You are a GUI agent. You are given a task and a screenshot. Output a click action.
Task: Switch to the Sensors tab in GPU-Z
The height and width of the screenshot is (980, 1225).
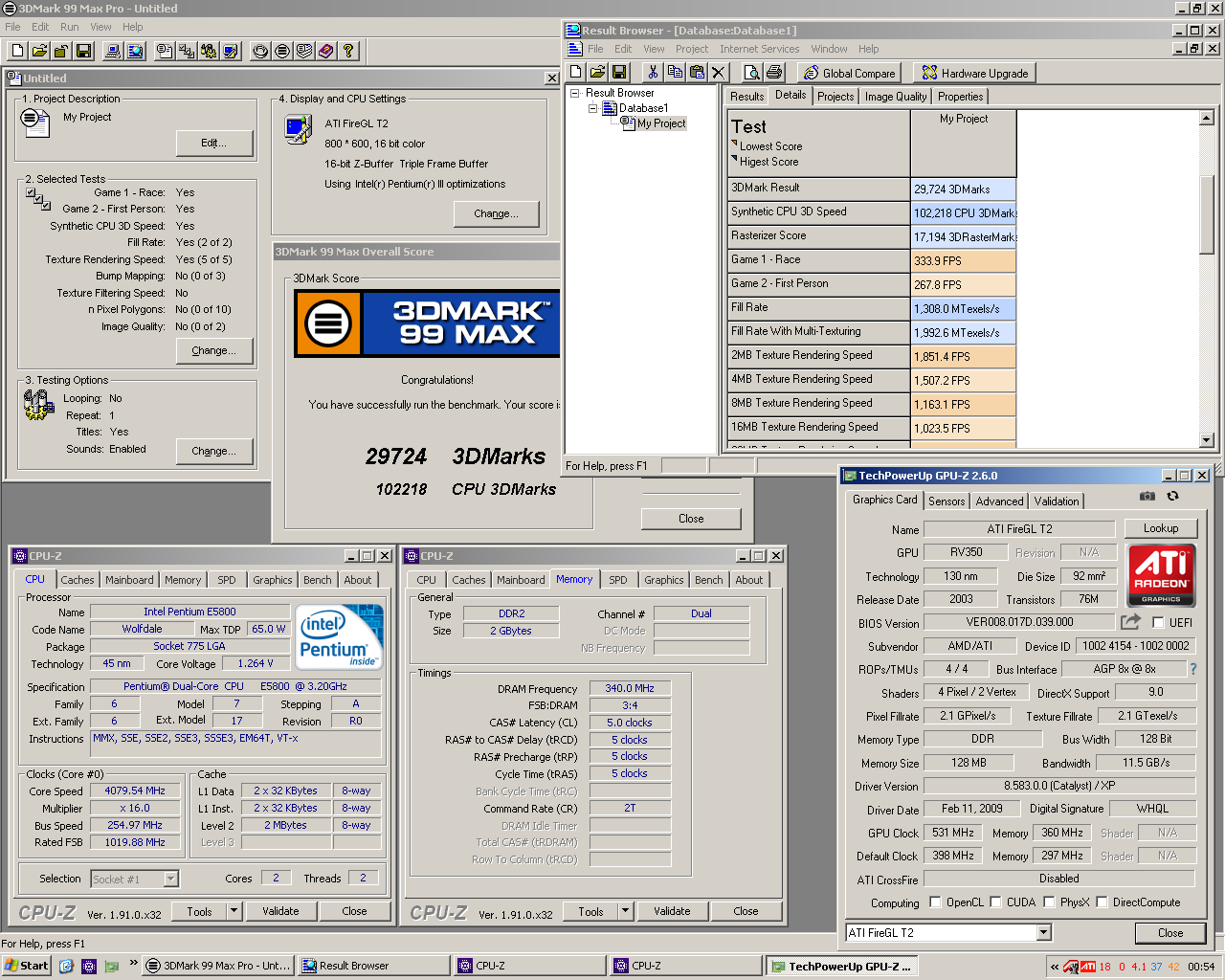947,501
